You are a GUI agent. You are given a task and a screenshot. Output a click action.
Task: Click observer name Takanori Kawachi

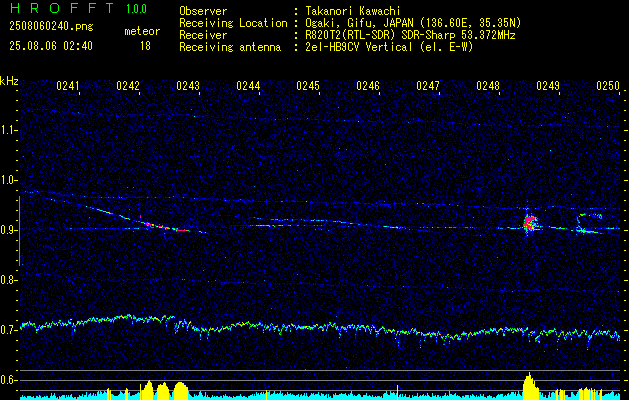pyautogui.click(x=353, y=11)
